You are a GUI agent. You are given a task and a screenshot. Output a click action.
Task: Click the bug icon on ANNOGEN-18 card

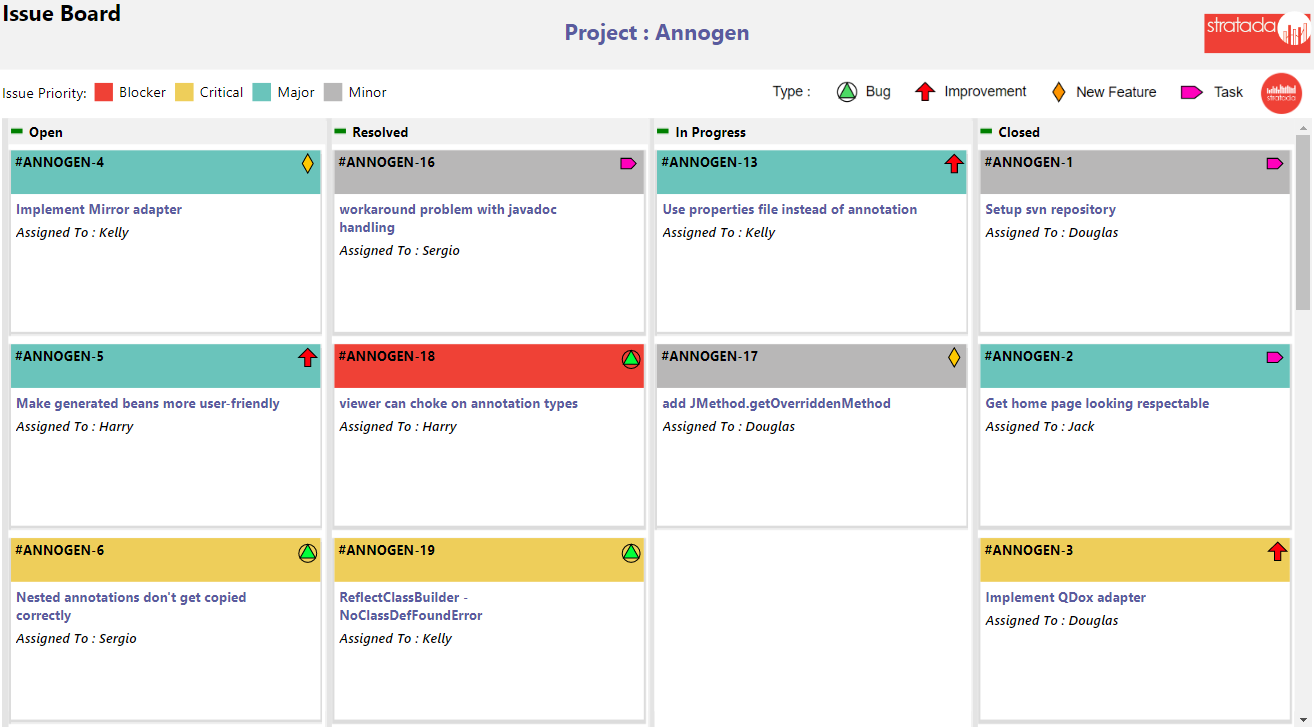(x=630, y=358)
